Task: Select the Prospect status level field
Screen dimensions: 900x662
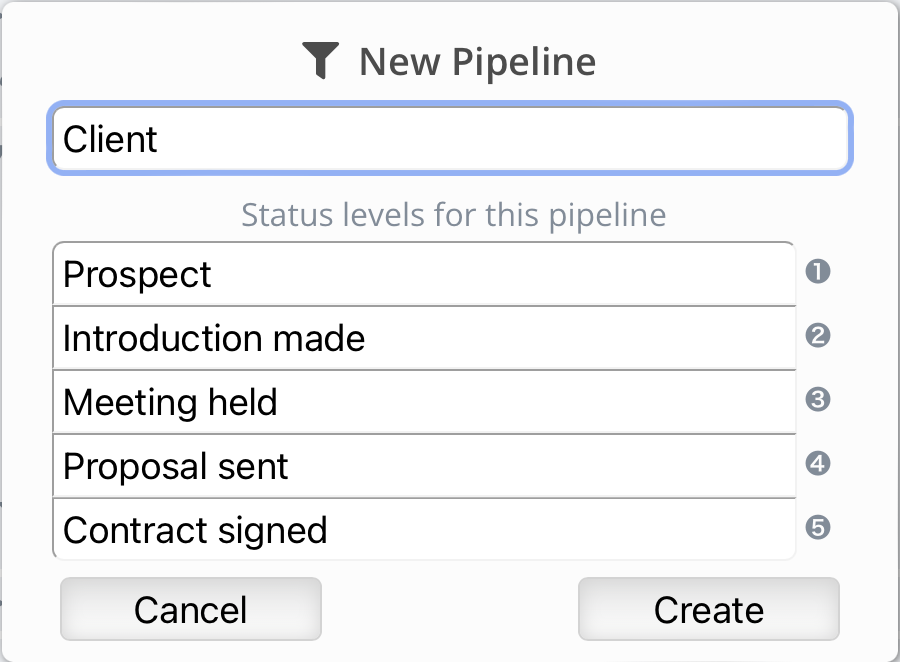Action: 424,274
